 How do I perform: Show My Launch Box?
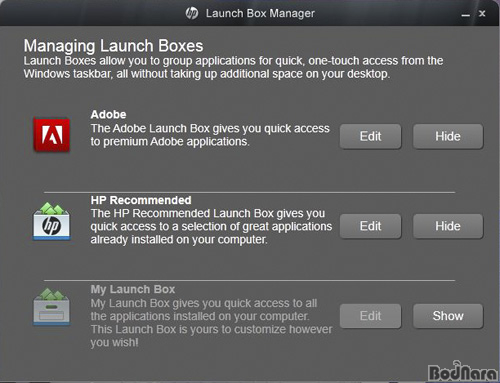click(x=448, y=316)
